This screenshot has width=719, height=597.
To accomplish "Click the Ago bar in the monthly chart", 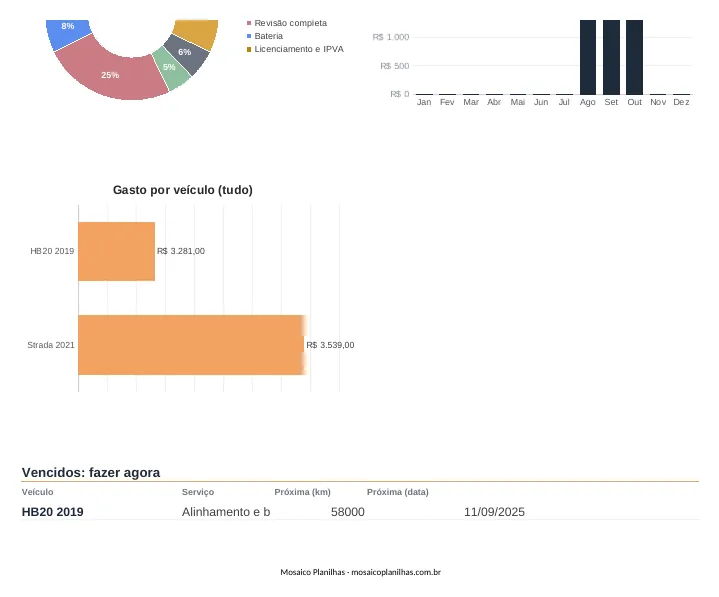I will click(x=588, y=57).
